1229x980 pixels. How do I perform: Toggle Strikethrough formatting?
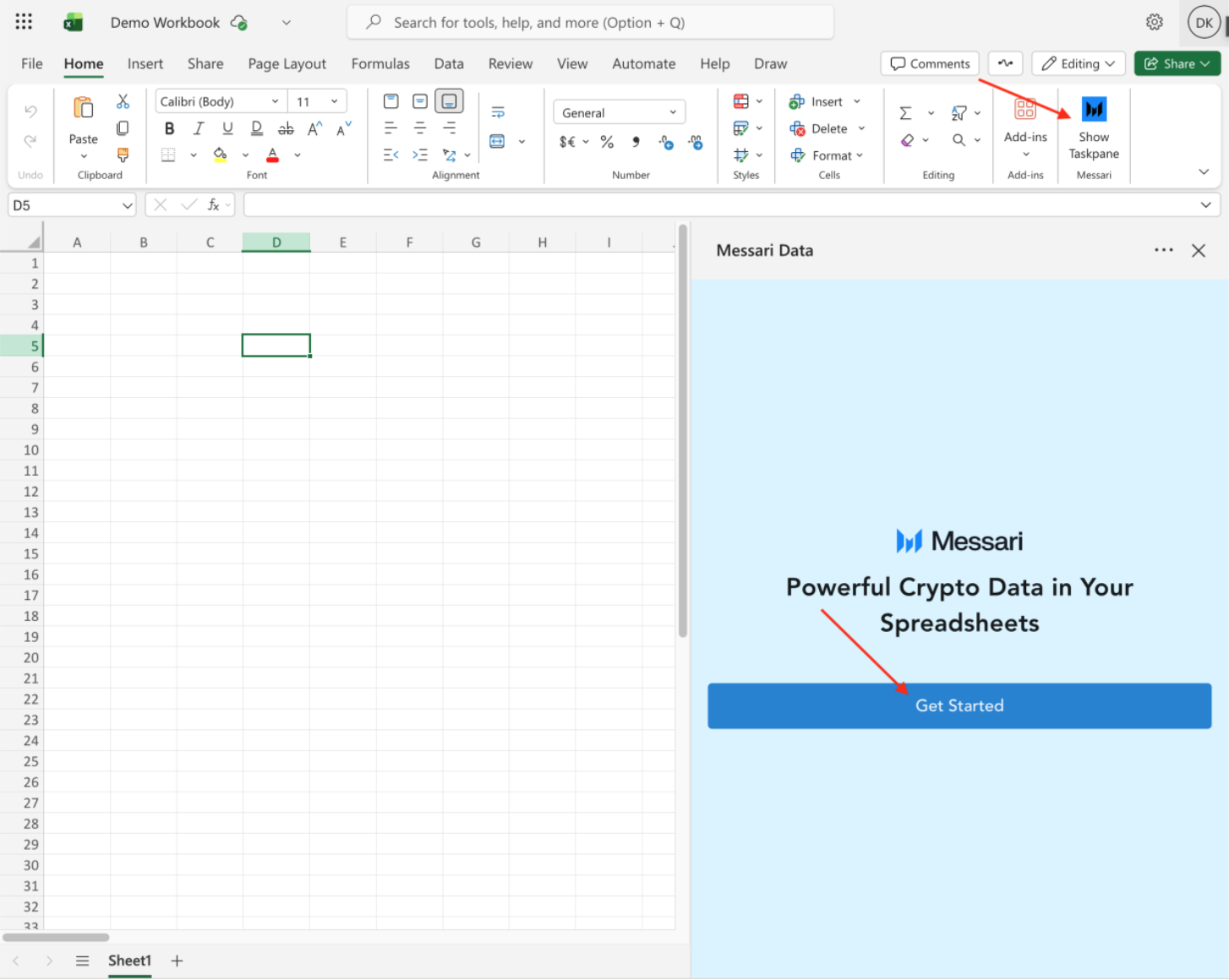coord(286,128)
